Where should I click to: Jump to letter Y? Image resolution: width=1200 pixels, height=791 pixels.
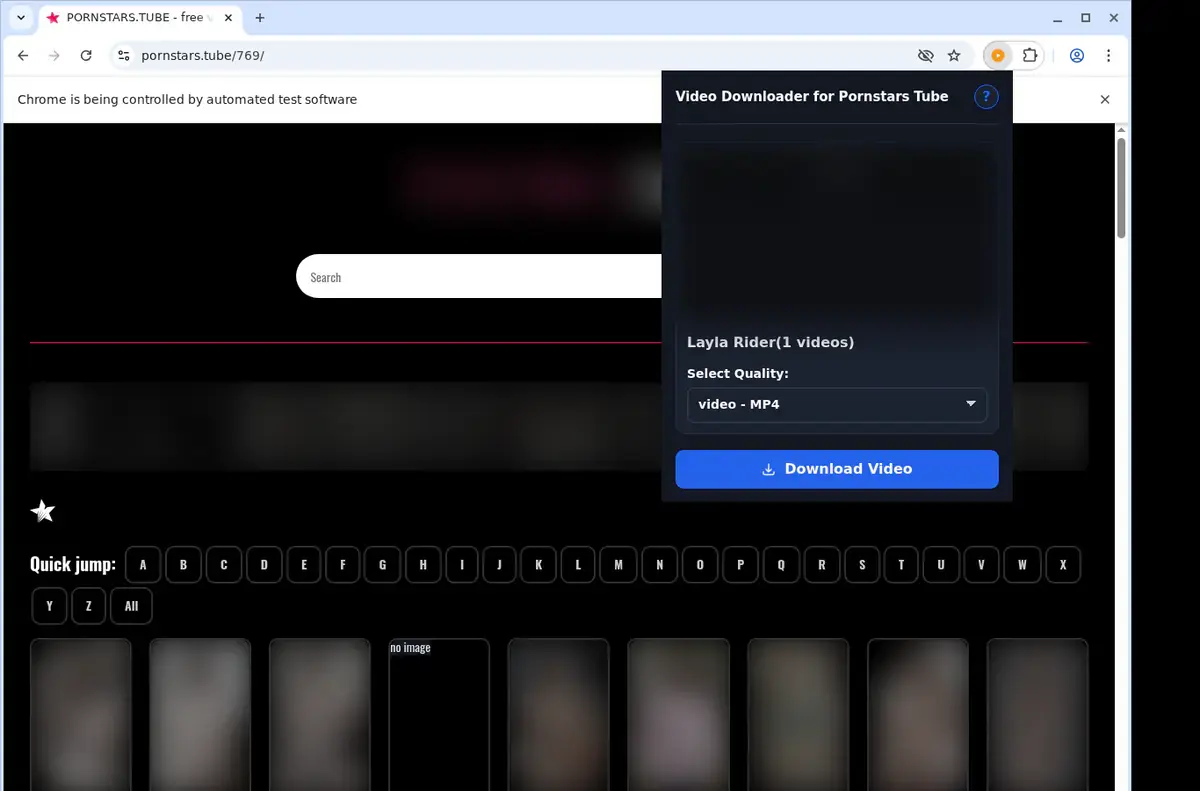click(49, 606)
